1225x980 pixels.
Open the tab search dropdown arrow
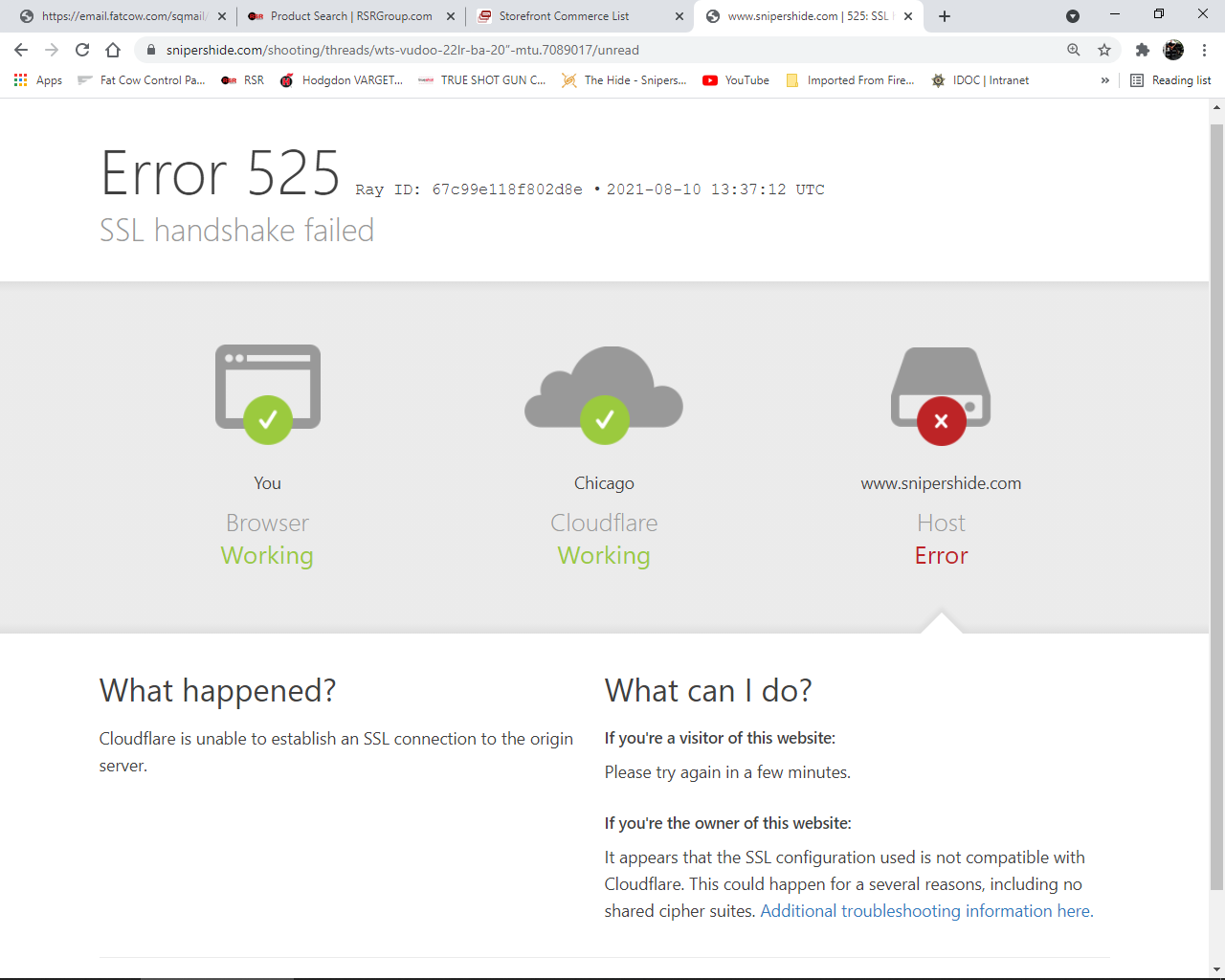pyautogui.click(x=1073, y=16)
